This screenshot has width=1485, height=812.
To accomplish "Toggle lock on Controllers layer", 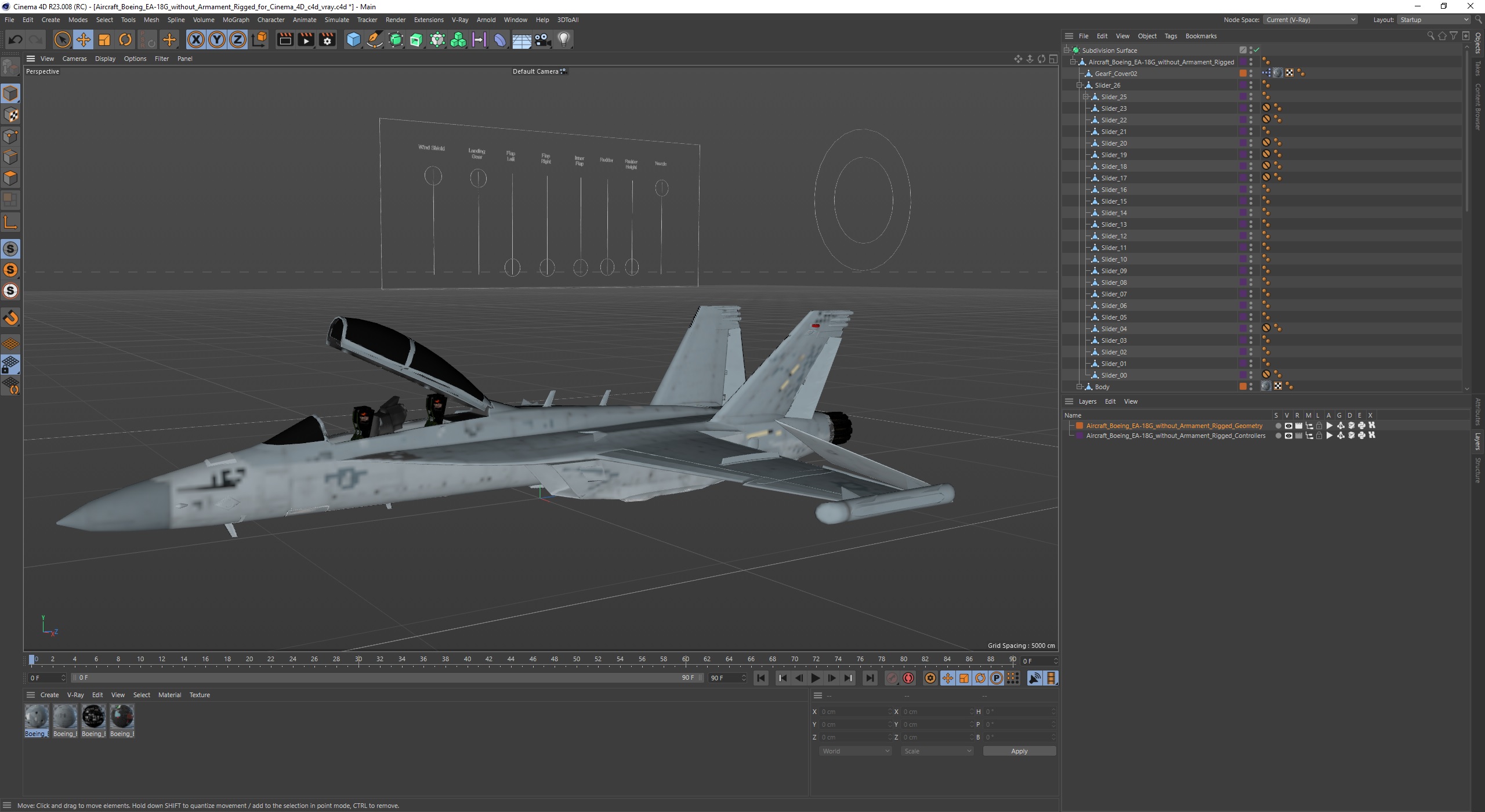I will pyautogui.click(x=1319, y=436).
